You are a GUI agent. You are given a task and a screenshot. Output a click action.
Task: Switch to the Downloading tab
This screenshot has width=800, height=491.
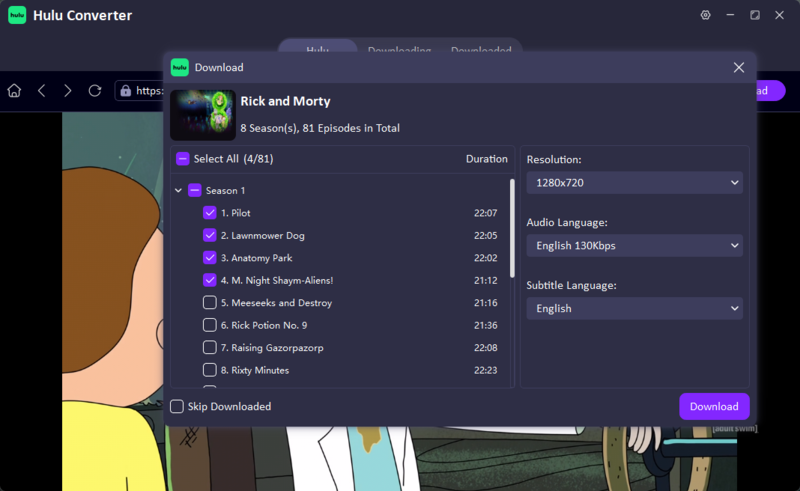399,50
